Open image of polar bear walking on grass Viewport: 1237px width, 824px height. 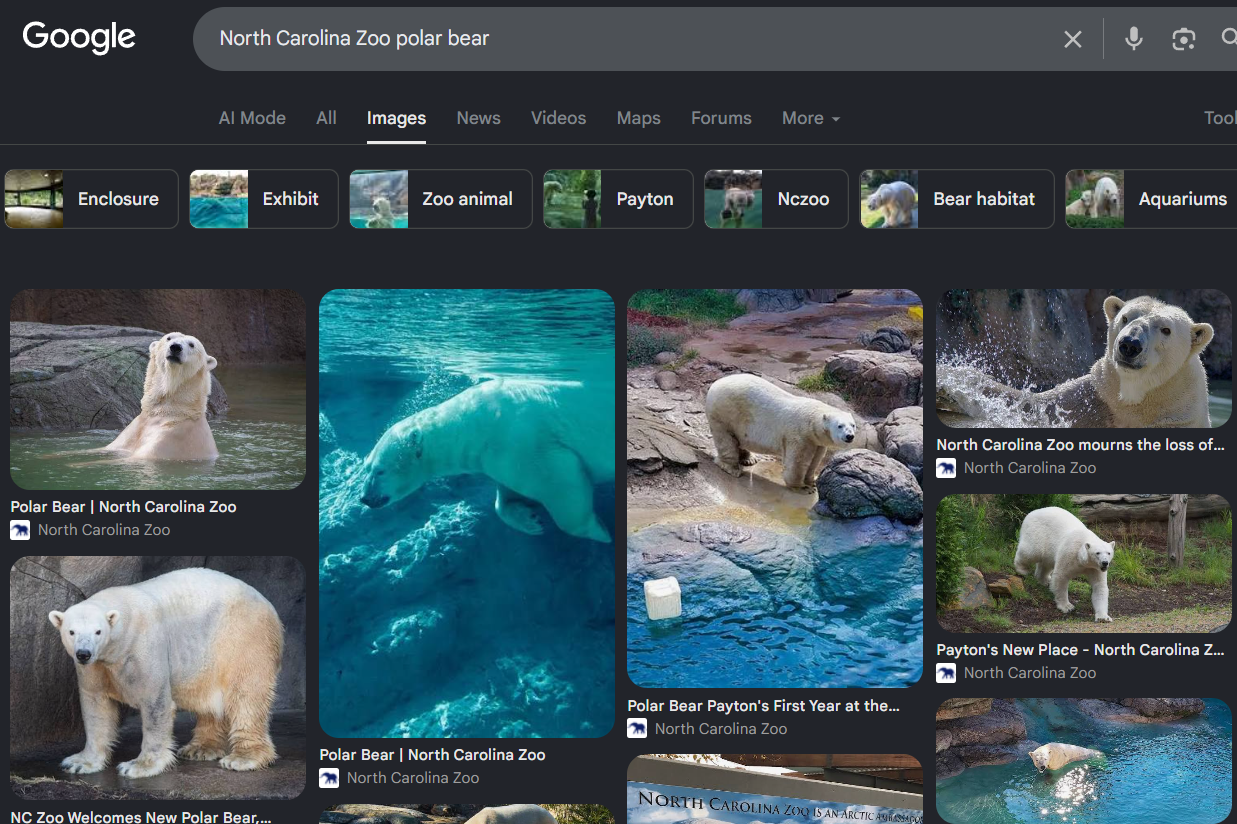click(x=1084, y=564)
